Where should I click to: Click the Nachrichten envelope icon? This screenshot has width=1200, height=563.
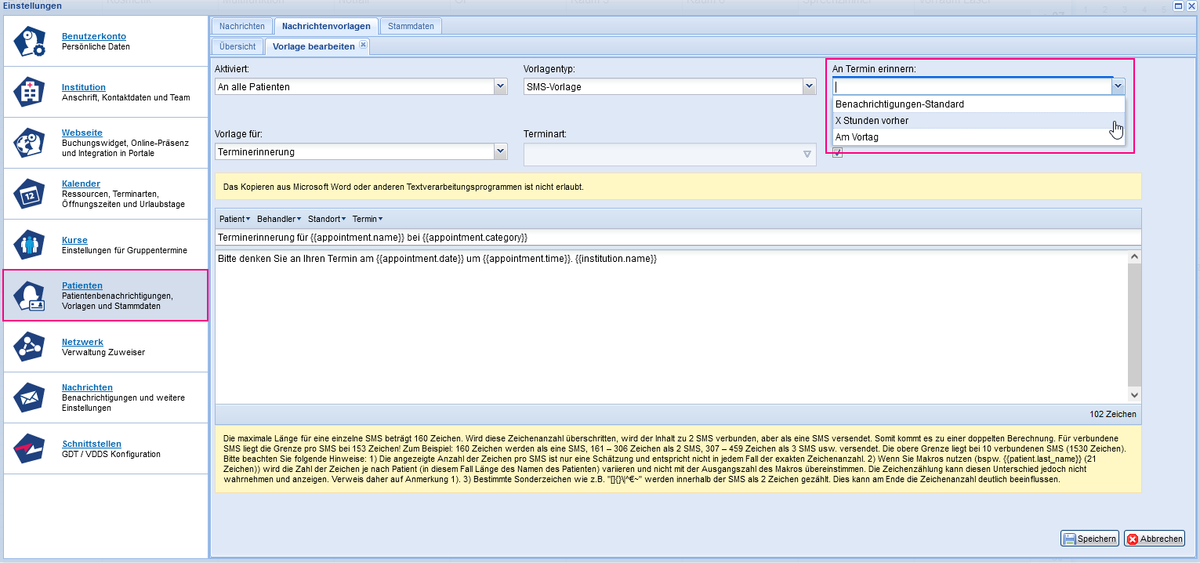30,397
